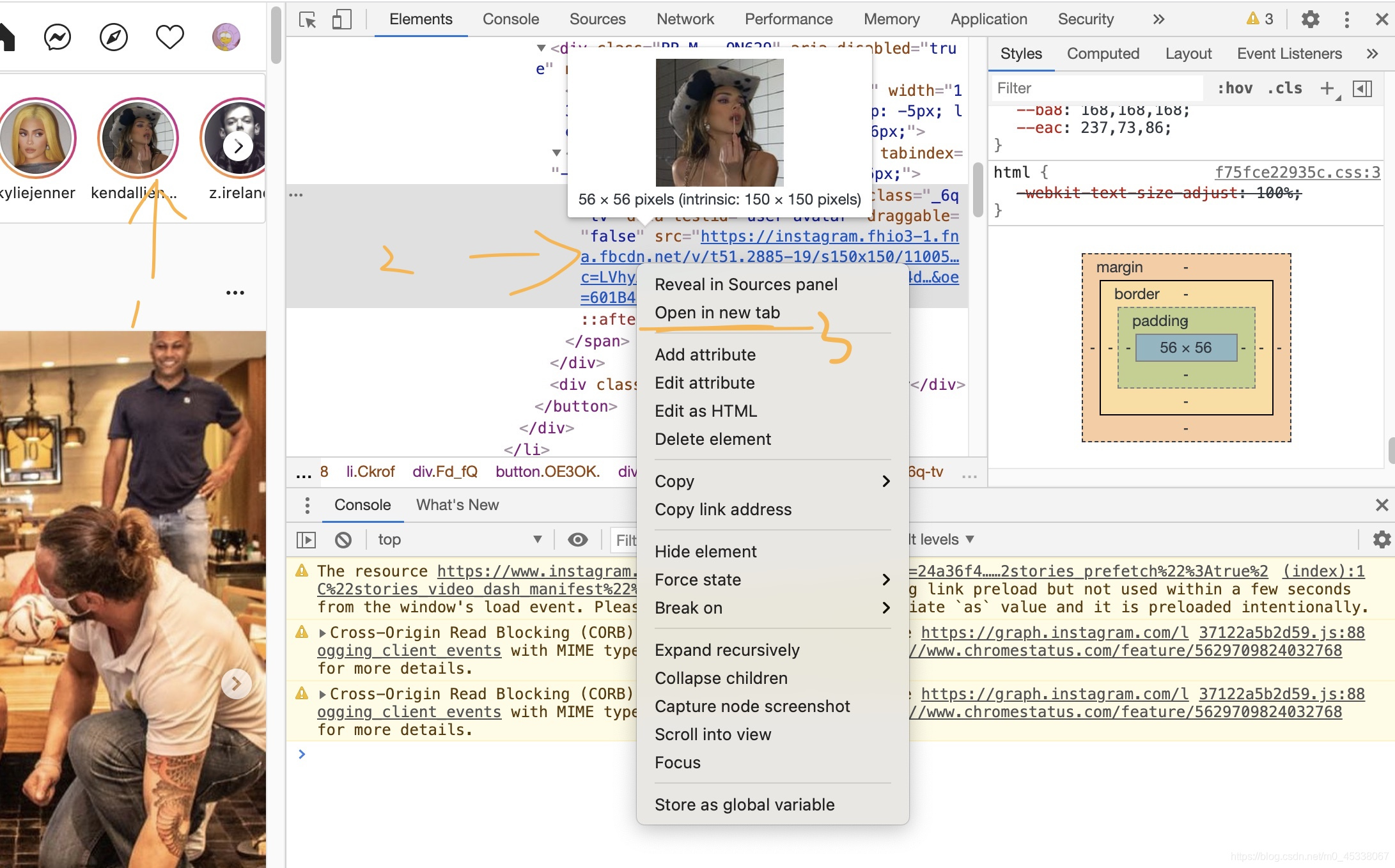Select li.Ckrof in the breadcrumb
Screen dimensions: 1395x868
tap(371, 472)
